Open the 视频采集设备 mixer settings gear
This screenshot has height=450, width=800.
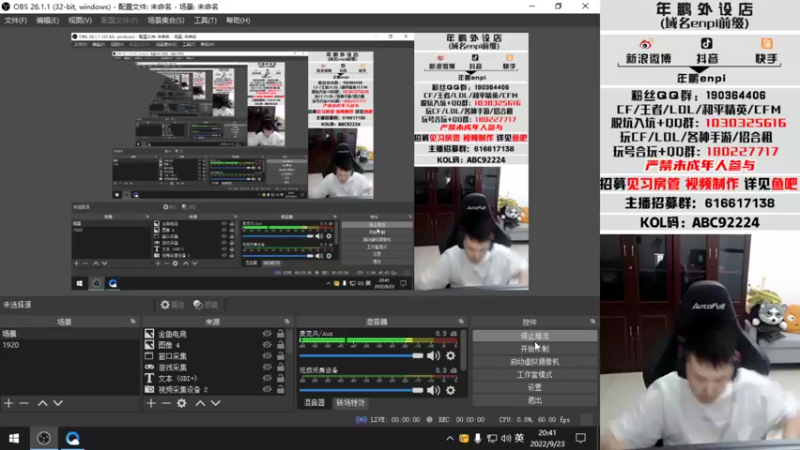tap(451, 390)
